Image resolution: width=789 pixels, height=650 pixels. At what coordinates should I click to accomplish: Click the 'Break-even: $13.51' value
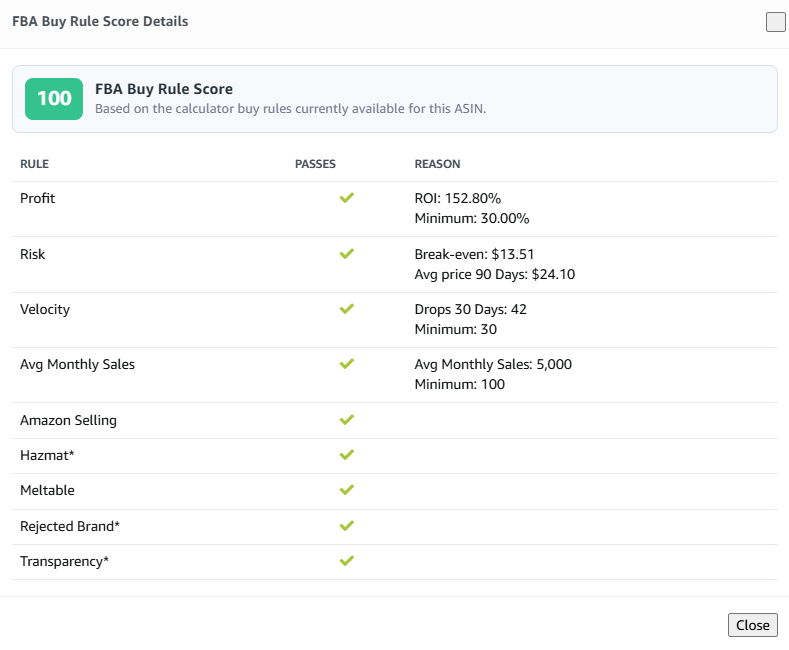tap(474, 254)
